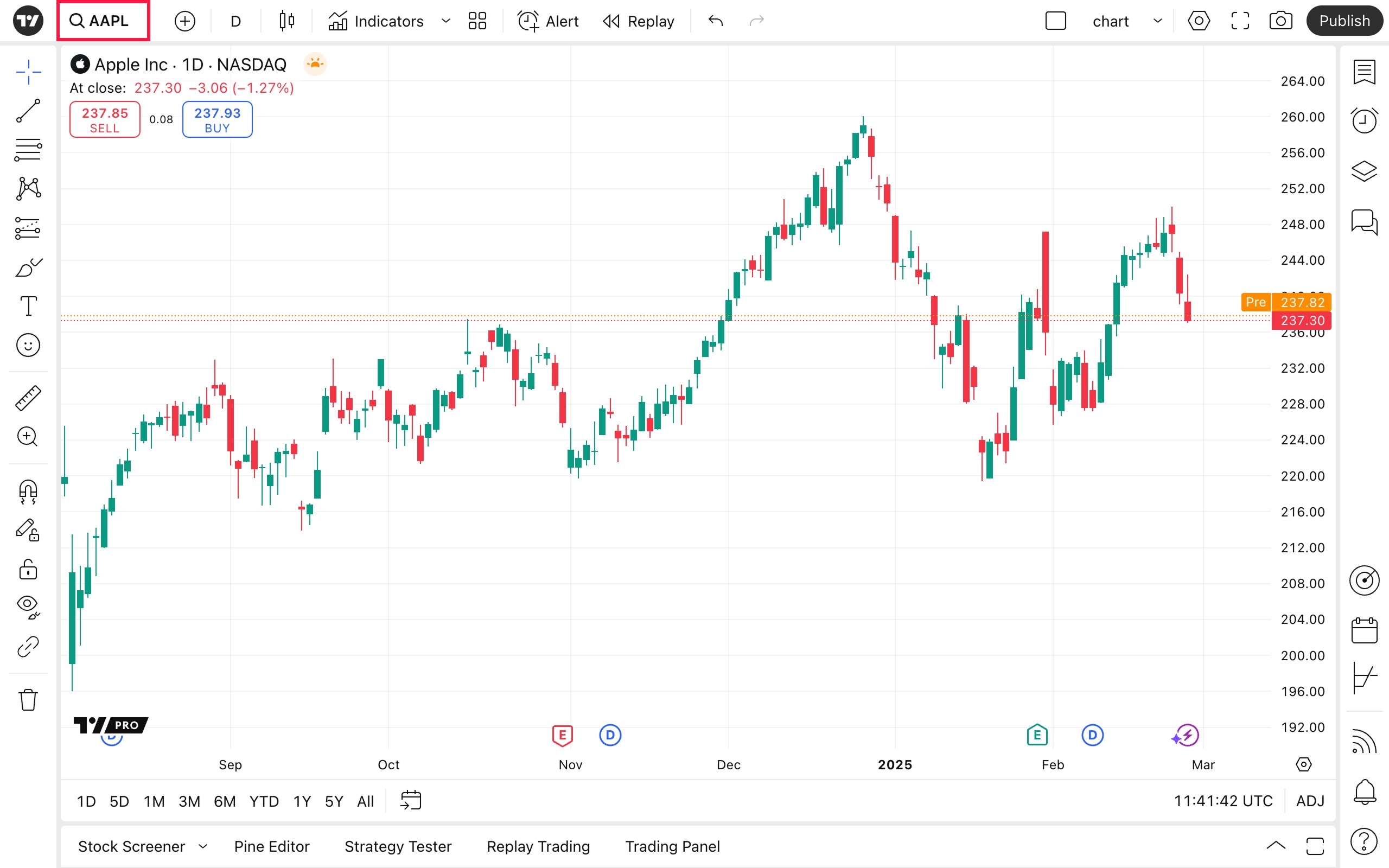The height and width of the screenshot is (868, 1389).
Task: Switch to the Strategy Tester tab
Action: pos(398,846)
